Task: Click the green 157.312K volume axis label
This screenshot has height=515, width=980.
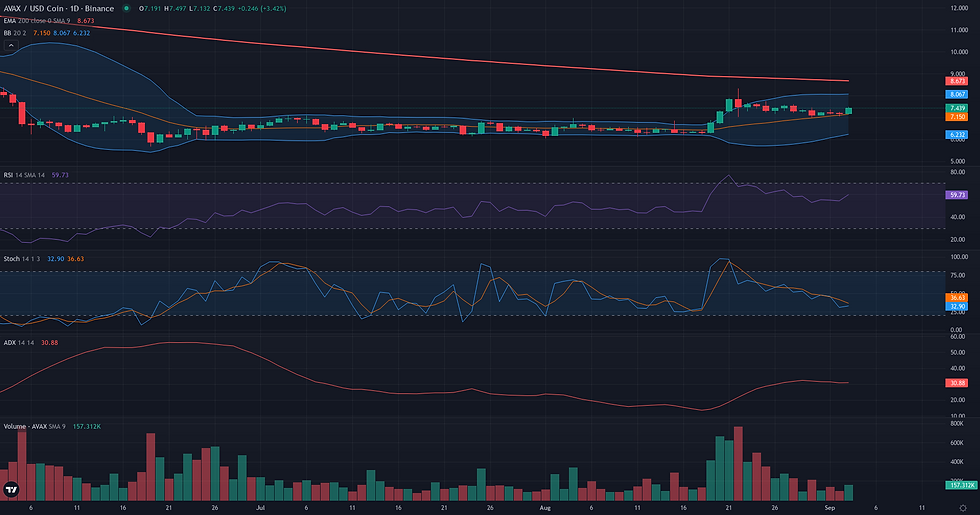Action: (x=961, y=485)
